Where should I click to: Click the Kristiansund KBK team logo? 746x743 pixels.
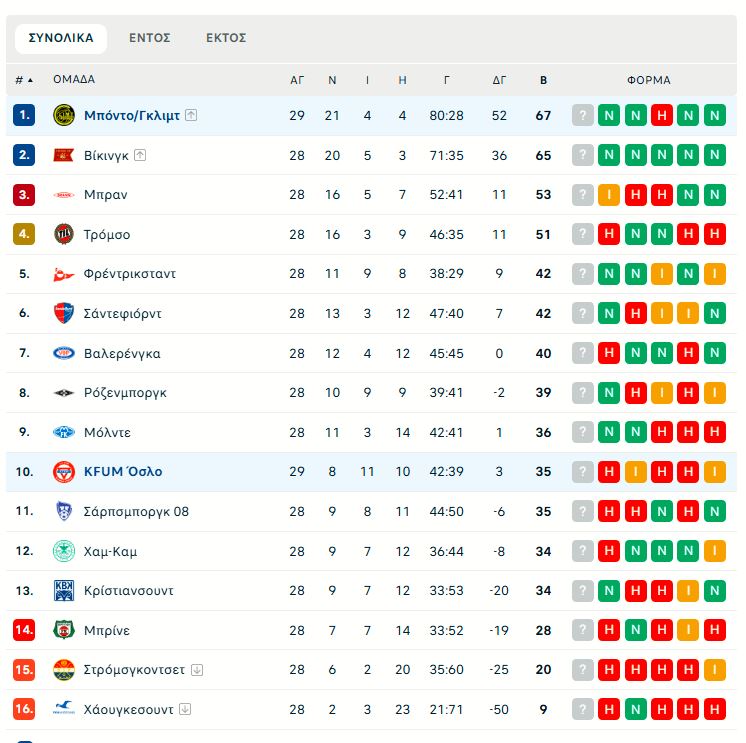pos(64,591)
